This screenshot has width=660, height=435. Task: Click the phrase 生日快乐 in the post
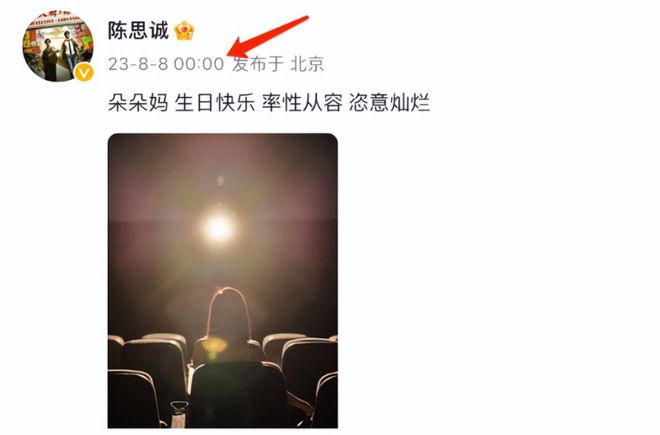click(215, 102)
